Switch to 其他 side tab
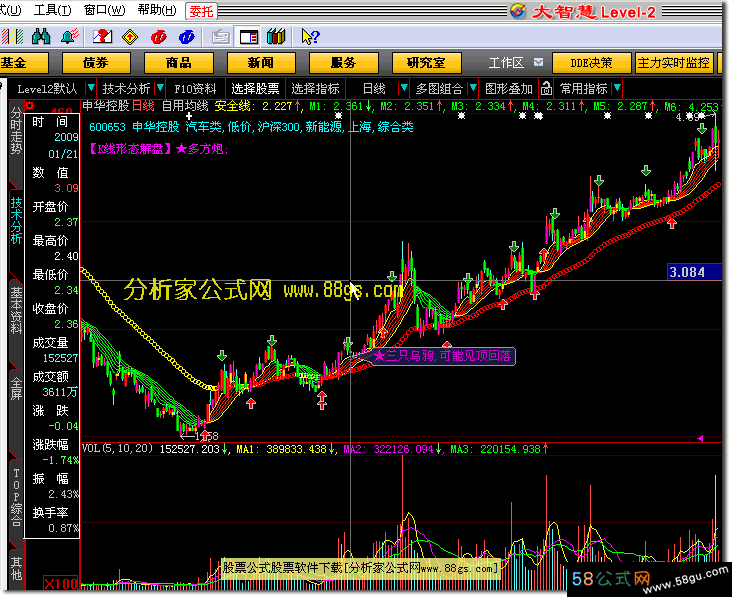This screenshot has width=732, height=597. tap(16, 568)
